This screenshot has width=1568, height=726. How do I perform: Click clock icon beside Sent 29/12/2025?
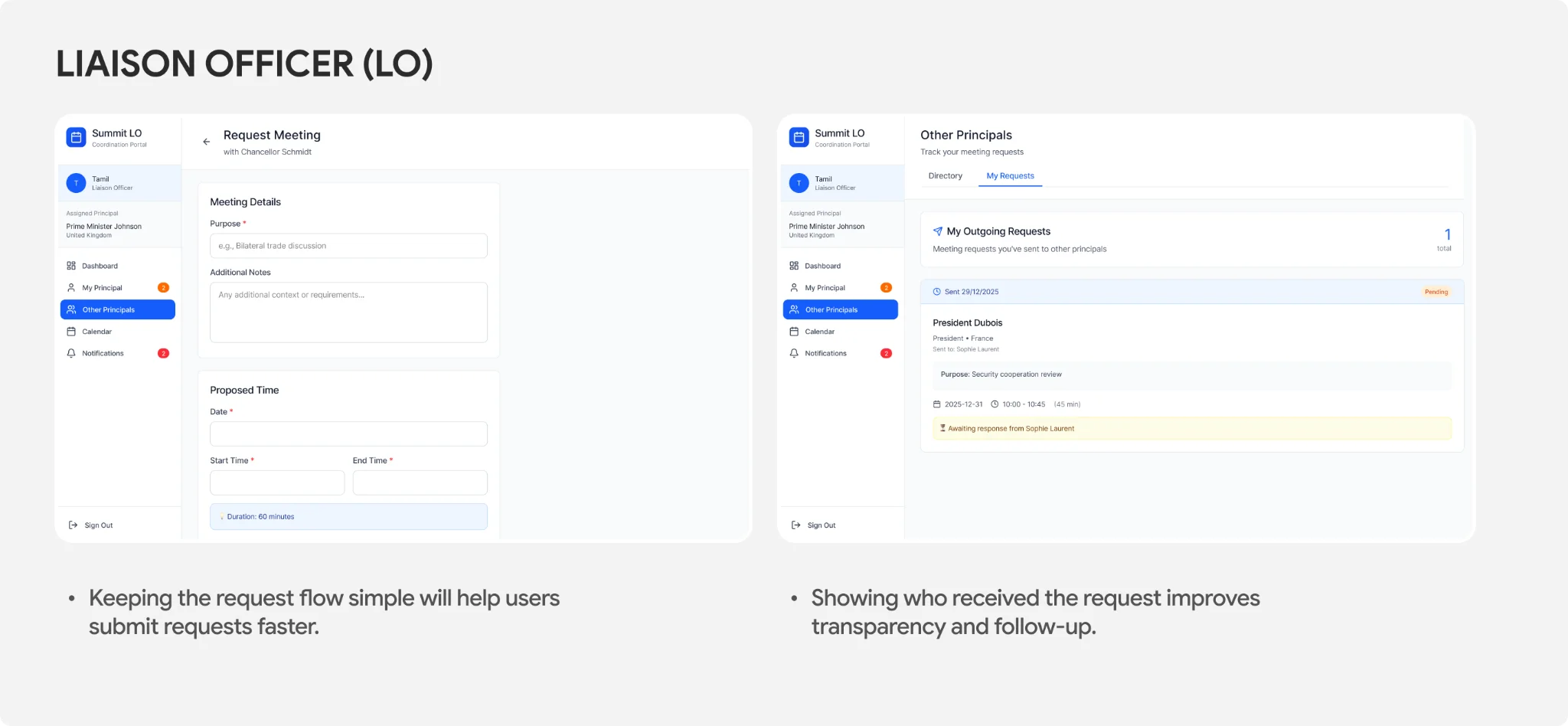936,292
